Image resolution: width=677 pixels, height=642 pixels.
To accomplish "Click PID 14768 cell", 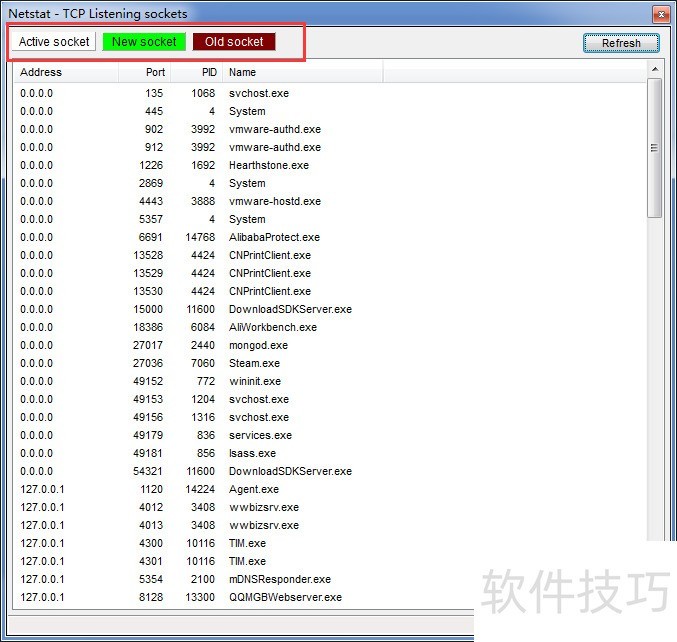I will (x=200, y=237).
